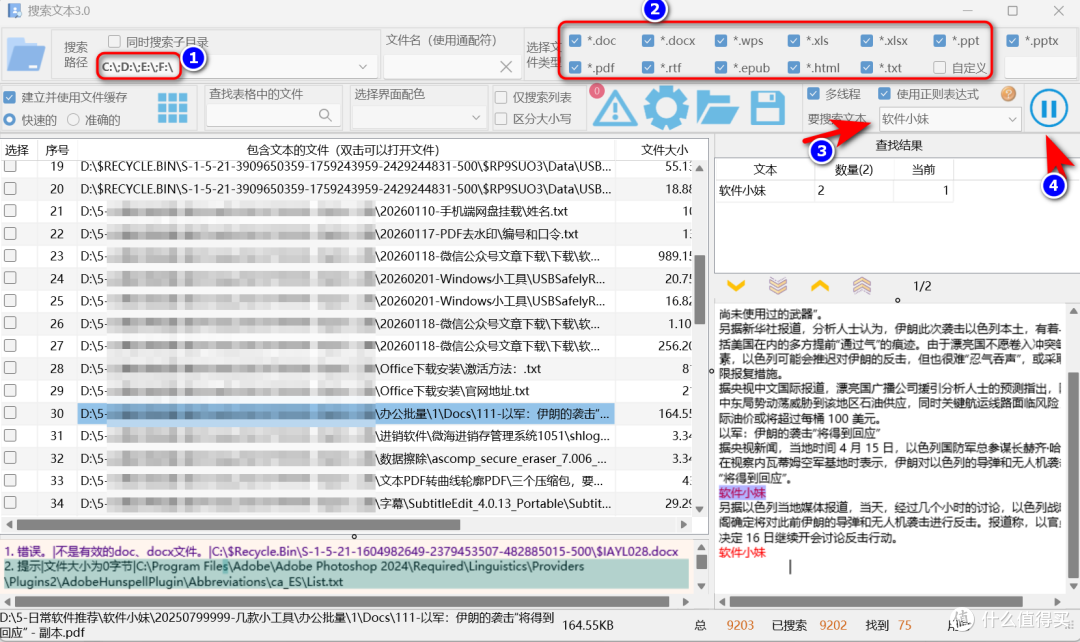Click the purple highlighted 软件小妹 match
The height and width of the screenshot is (642, 1080).
click(x=742, y=493)
